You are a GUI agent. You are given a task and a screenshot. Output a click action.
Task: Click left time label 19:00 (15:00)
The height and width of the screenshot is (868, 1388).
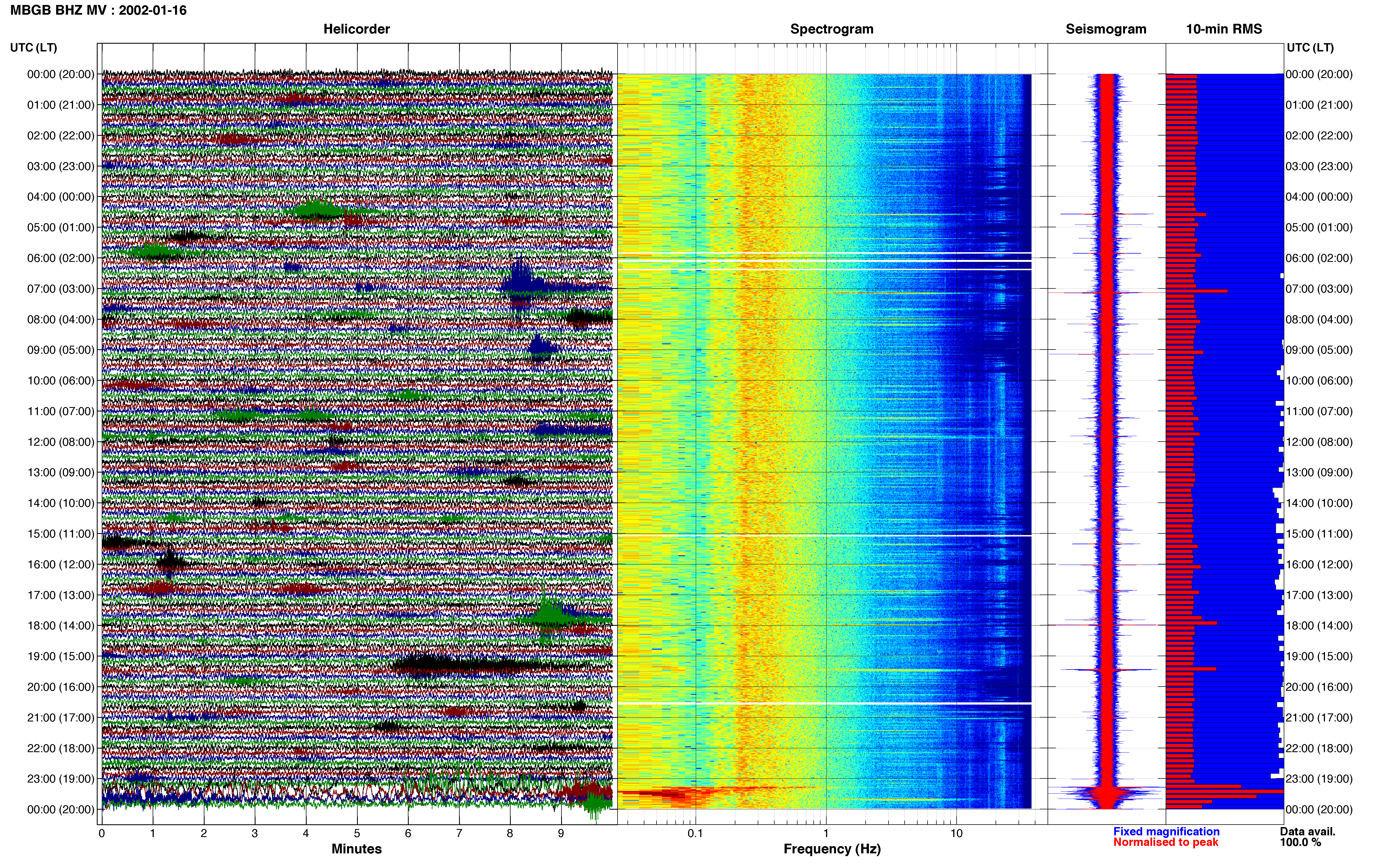click(61, 656)
